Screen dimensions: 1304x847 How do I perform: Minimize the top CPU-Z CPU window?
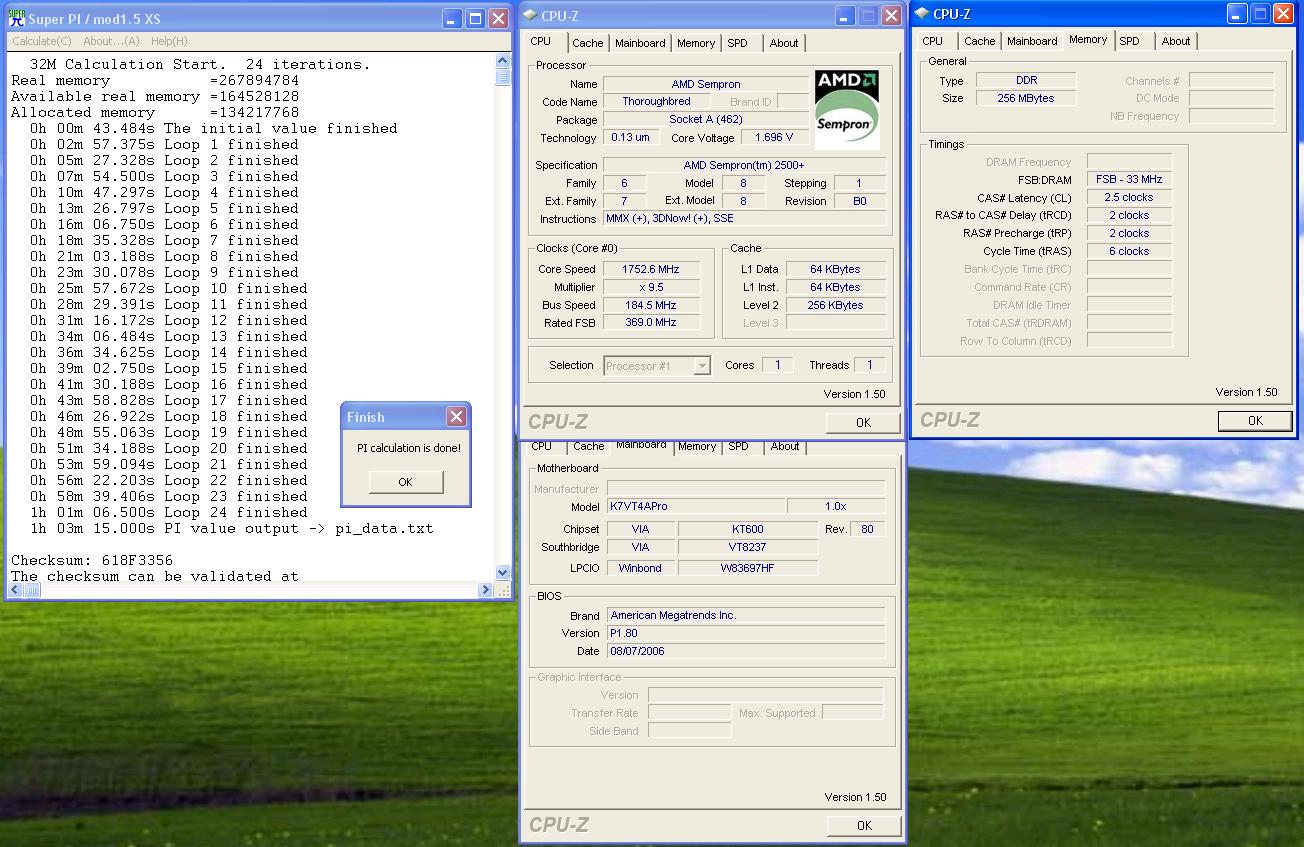tap(845, 16)
